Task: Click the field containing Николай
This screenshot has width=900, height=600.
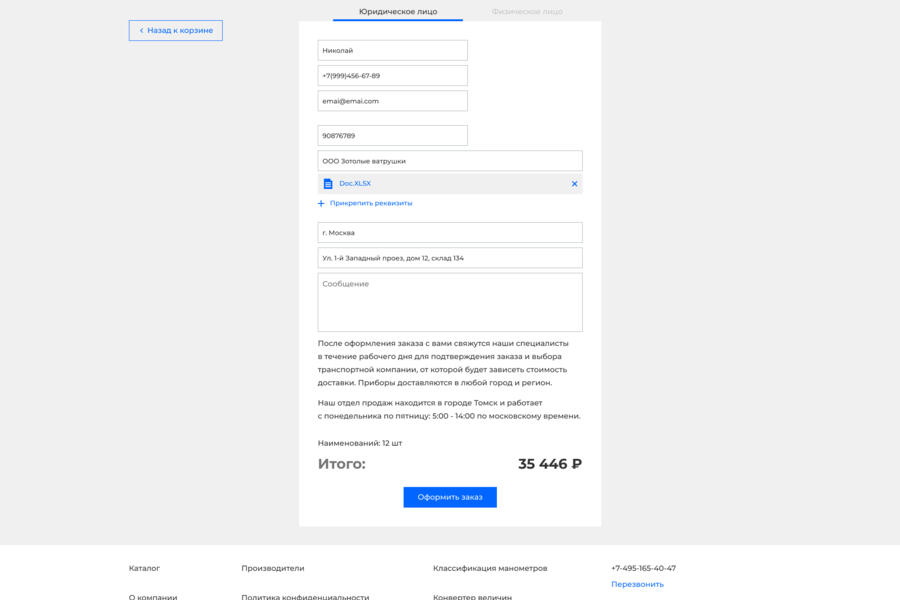Action: pyautogui.click(x=392, y=49)
